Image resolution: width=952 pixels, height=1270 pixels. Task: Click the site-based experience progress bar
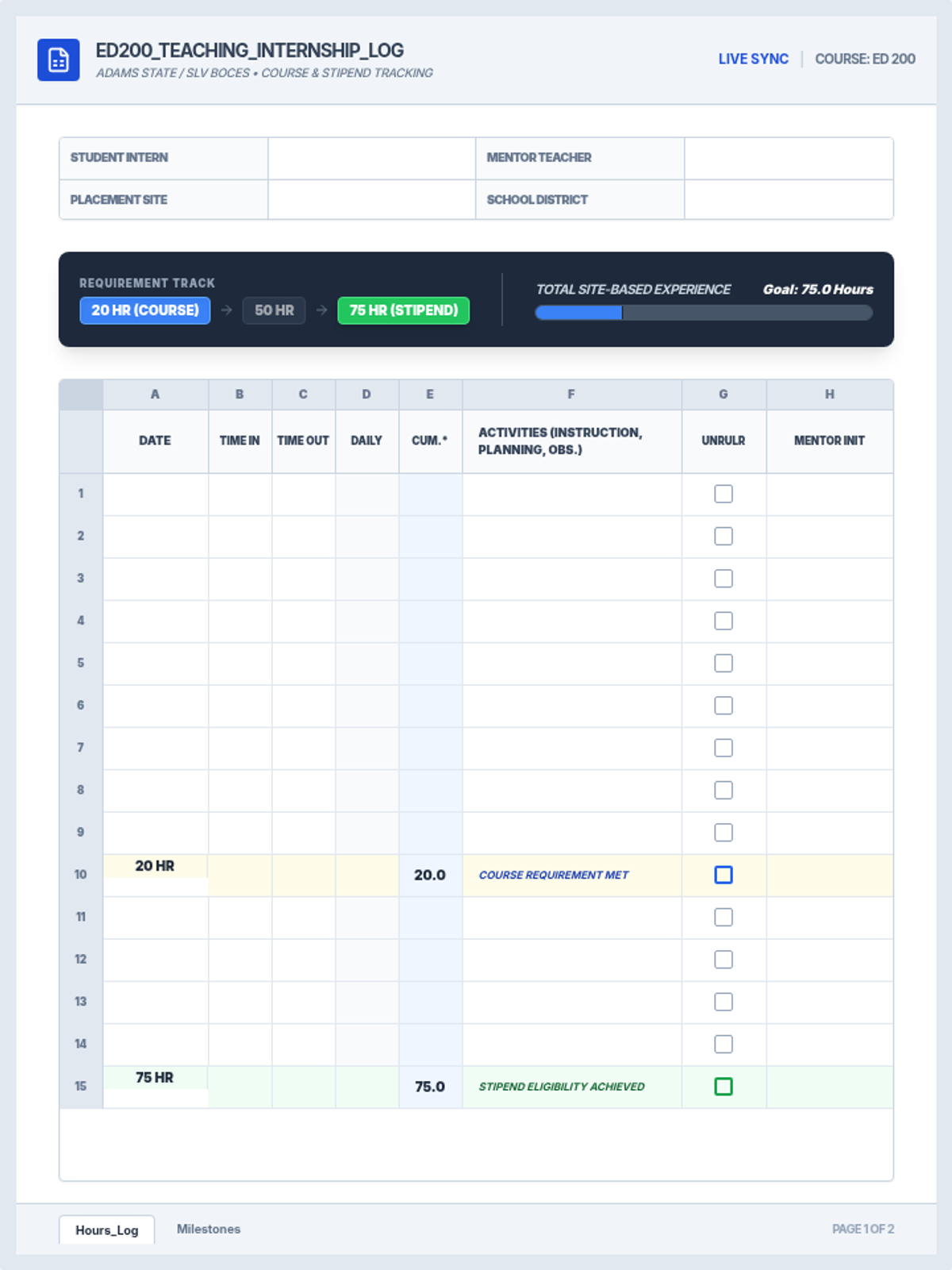(704, 313)
